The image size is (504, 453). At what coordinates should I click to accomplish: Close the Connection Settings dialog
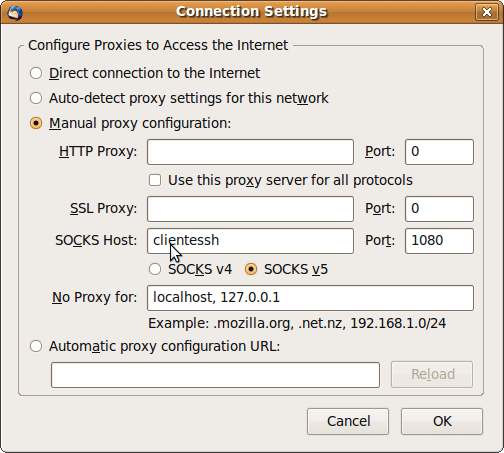click(x=487, y=12)
